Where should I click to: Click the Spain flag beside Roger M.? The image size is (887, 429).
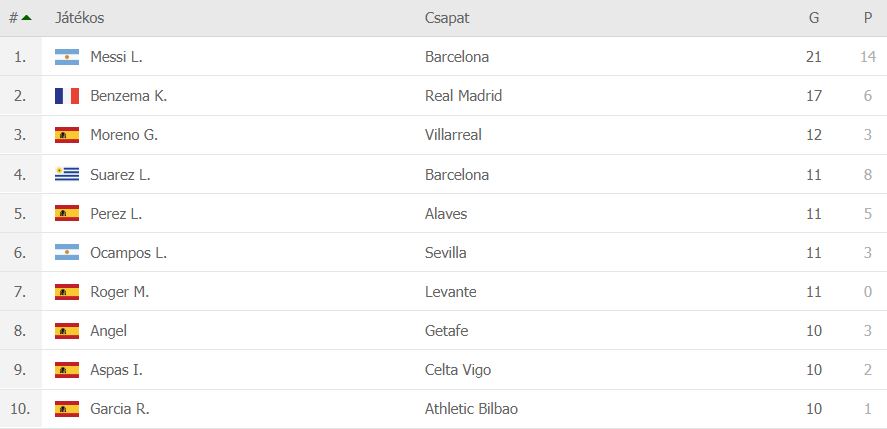point(67,291)
